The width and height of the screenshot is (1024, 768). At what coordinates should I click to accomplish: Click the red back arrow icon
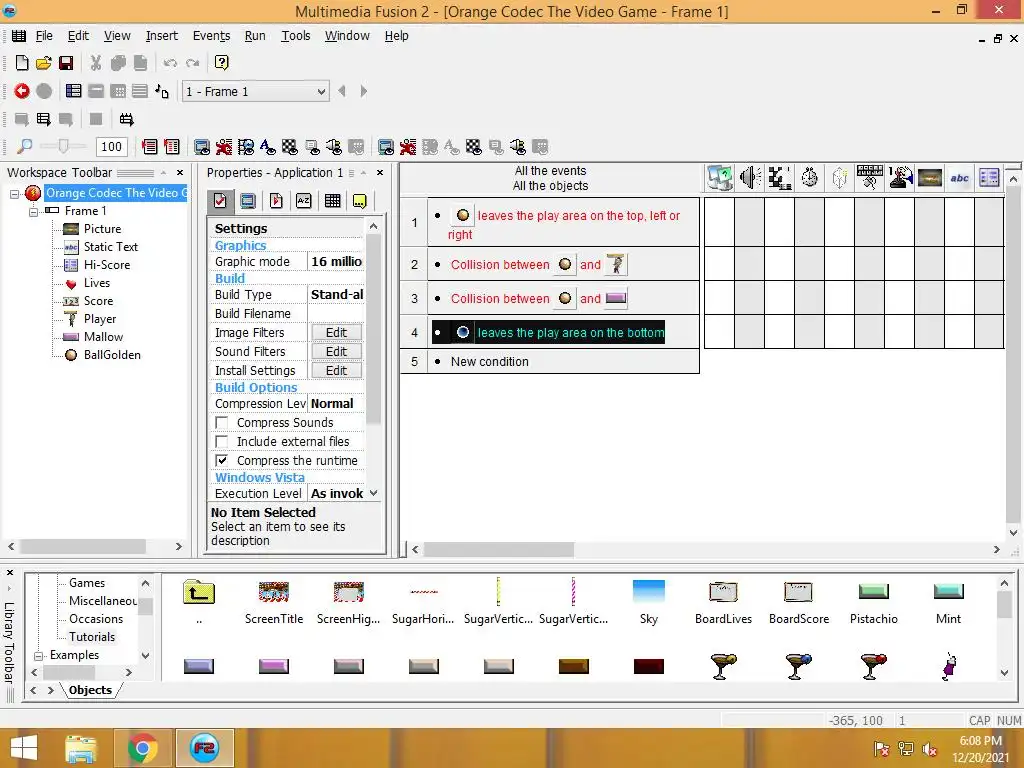pyautogui.click(x=22, y=91)
